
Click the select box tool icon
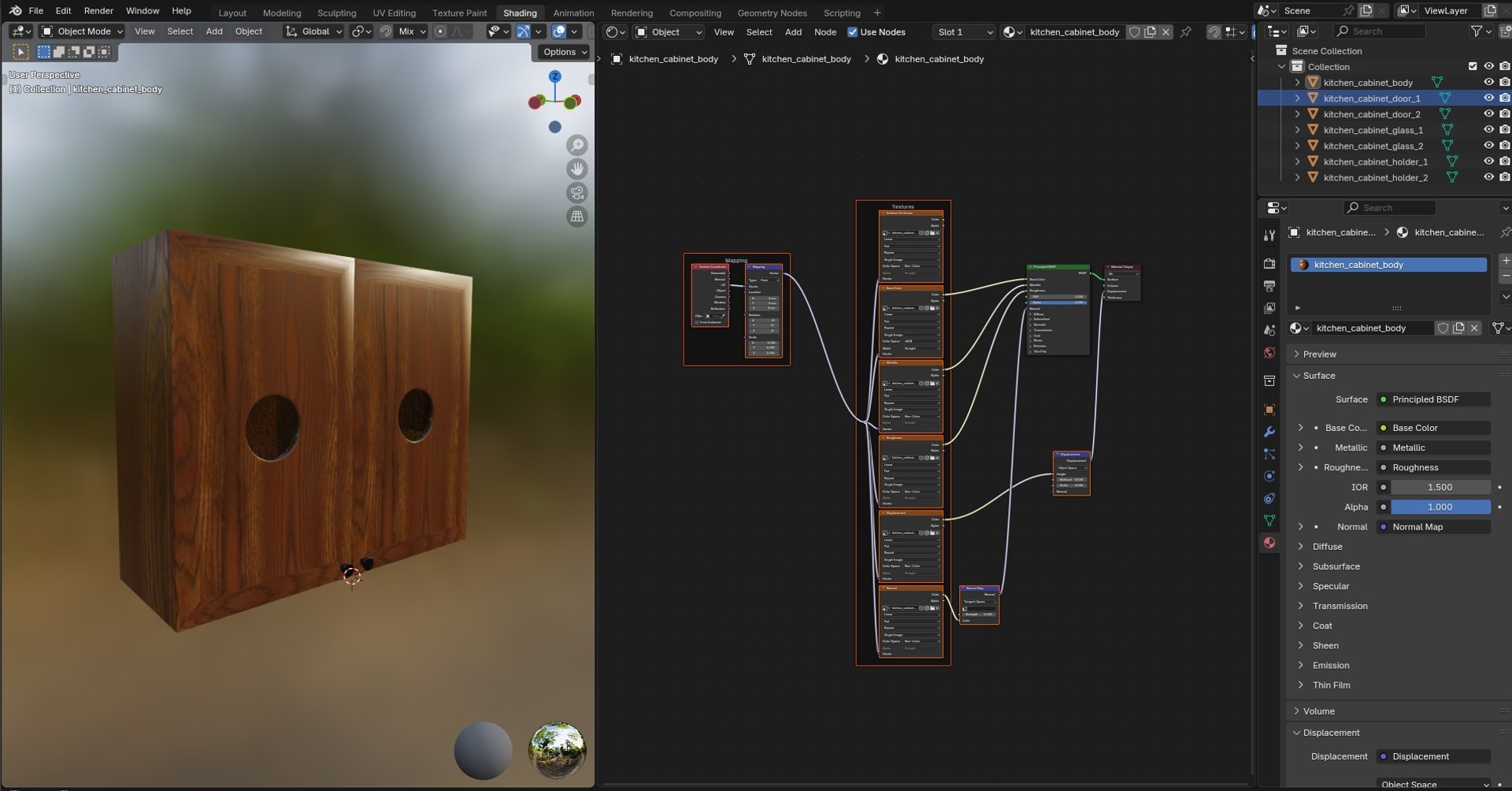click(x=21, y=52)
